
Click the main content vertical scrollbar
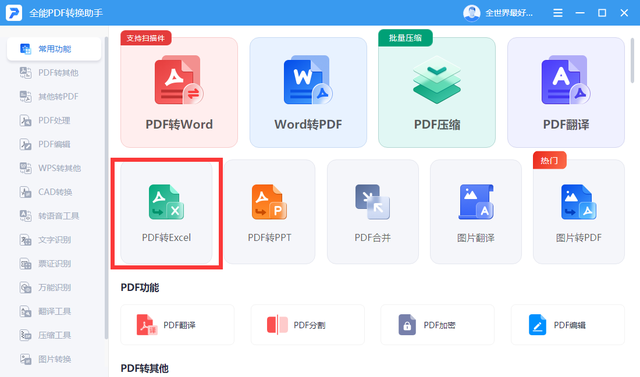coord(632,60)
